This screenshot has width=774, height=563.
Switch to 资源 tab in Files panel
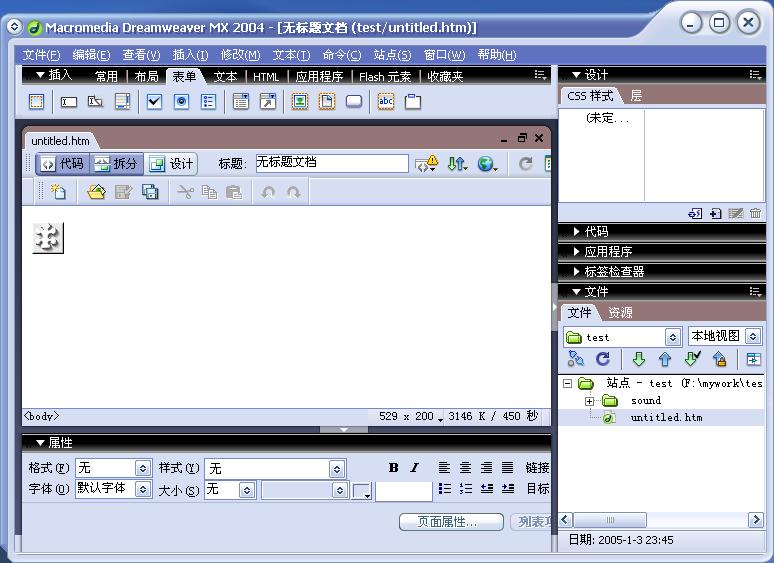[620, 313]
